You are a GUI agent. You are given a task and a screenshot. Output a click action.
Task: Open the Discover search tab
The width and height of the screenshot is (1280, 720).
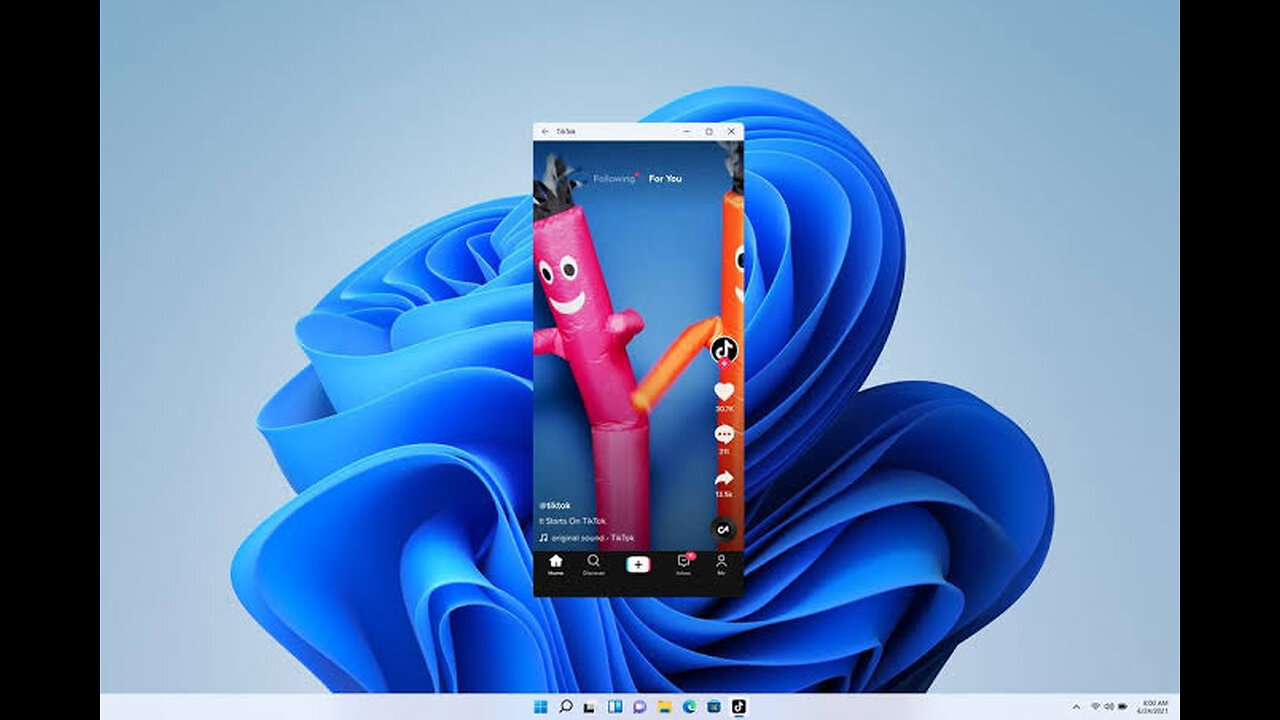594,565
